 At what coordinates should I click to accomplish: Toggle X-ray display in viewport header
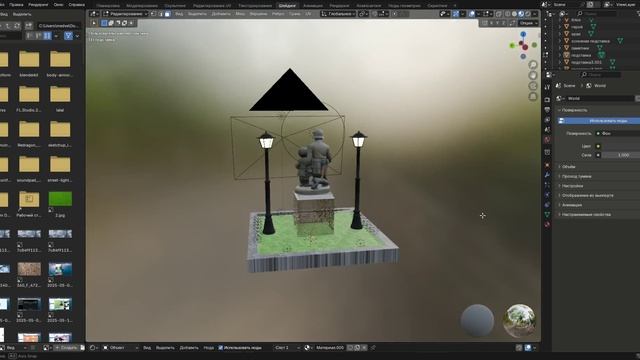click(x=498, y=14)
